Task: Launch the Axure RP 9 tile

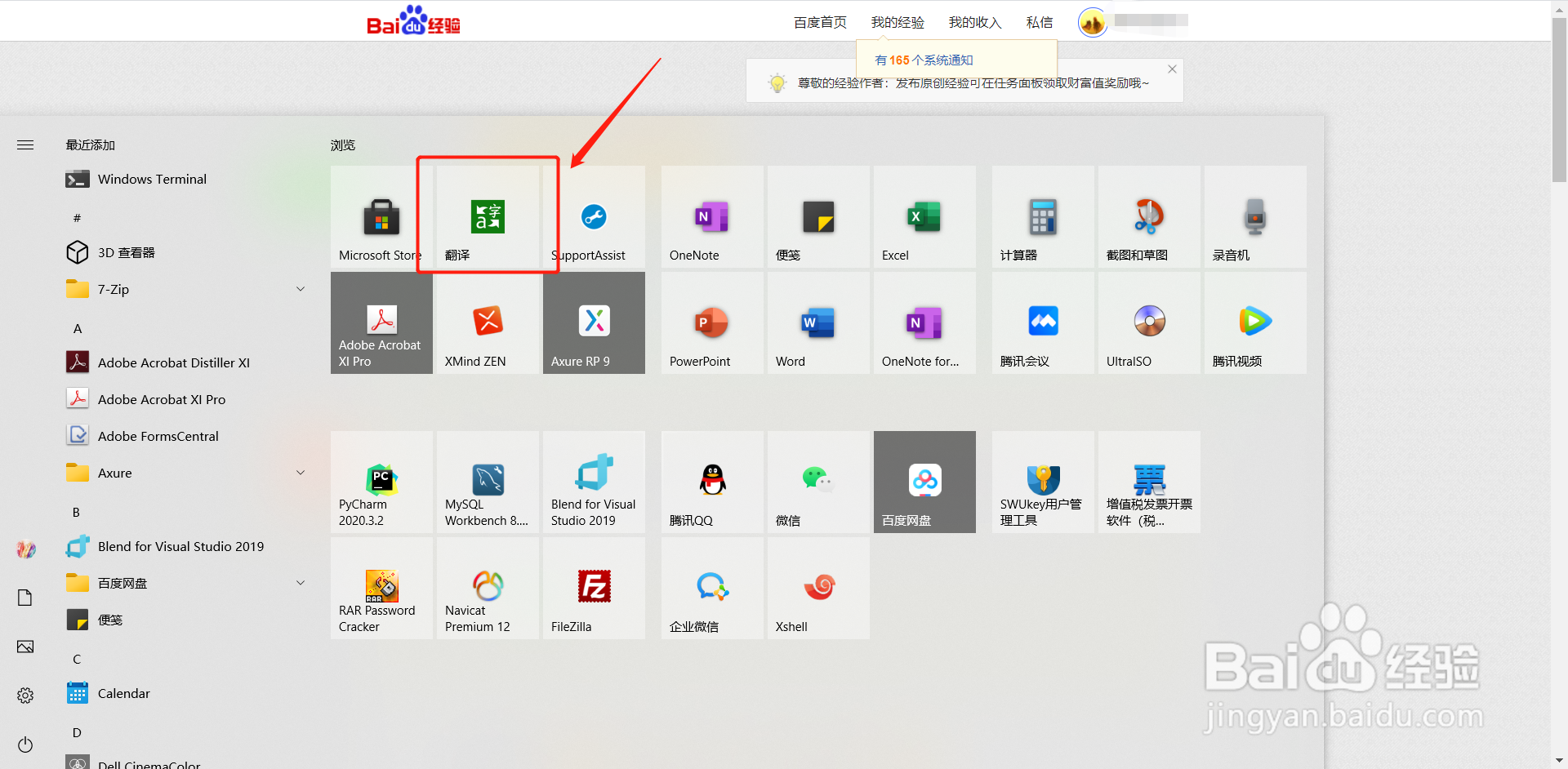Action: (x=594, y=323)
